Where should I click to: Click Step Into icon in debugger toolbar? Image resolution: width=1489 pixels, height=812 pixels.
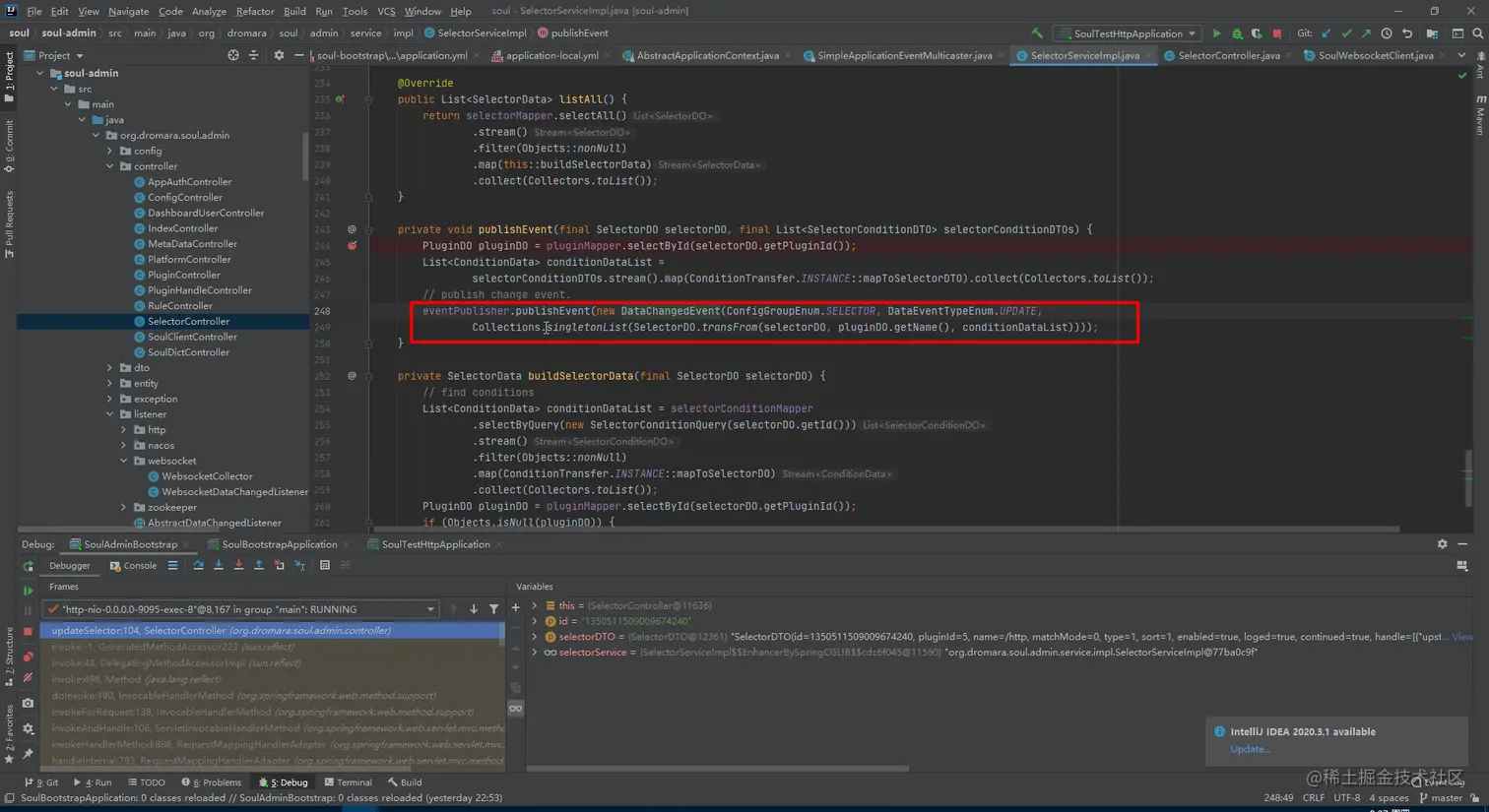[x=219, y=565]
